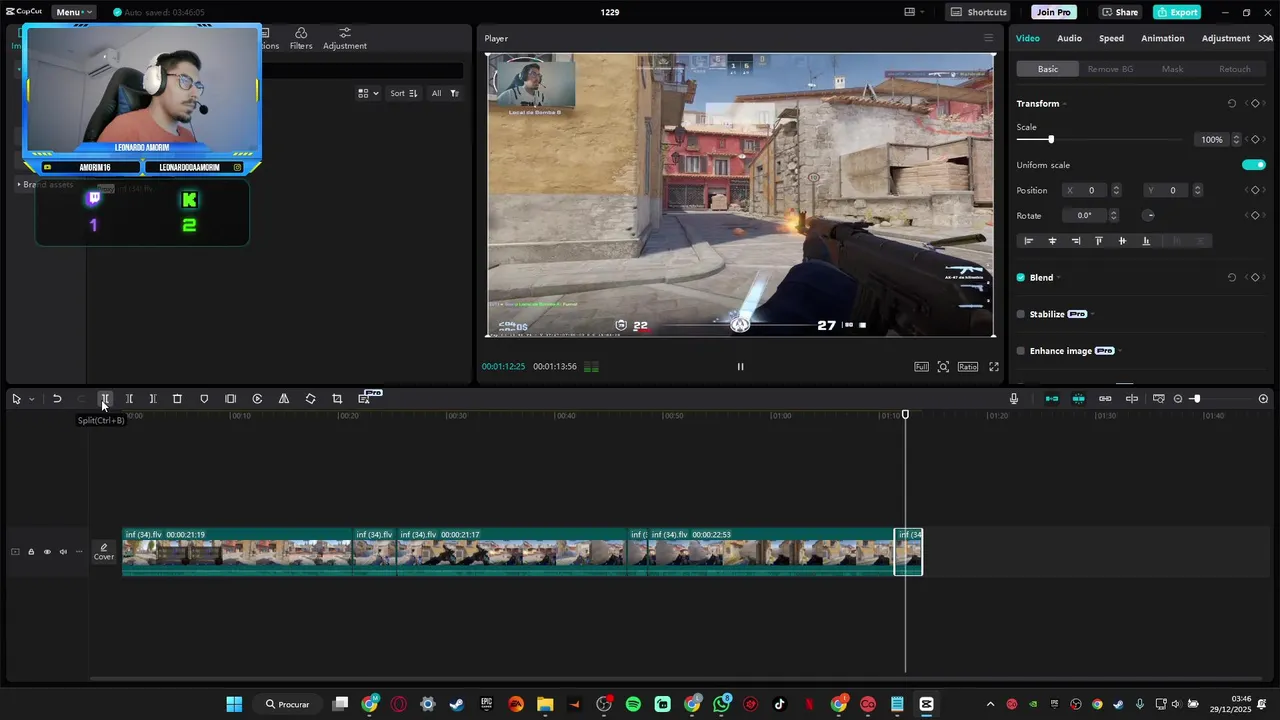Image resolution: width=1280 pixels, height=720 pixels.
Task: Click the Reverse playback icon in timeline toolbar
Action: coord(257,399)
